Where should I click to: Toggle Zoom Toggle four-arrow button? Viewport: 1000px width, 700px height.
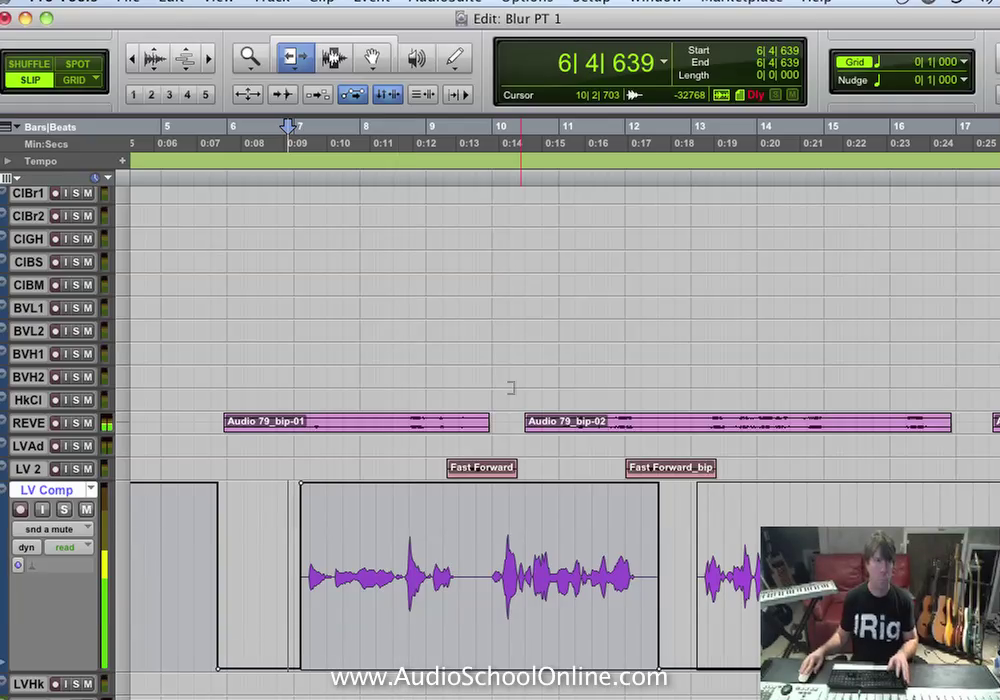point(247,94)
